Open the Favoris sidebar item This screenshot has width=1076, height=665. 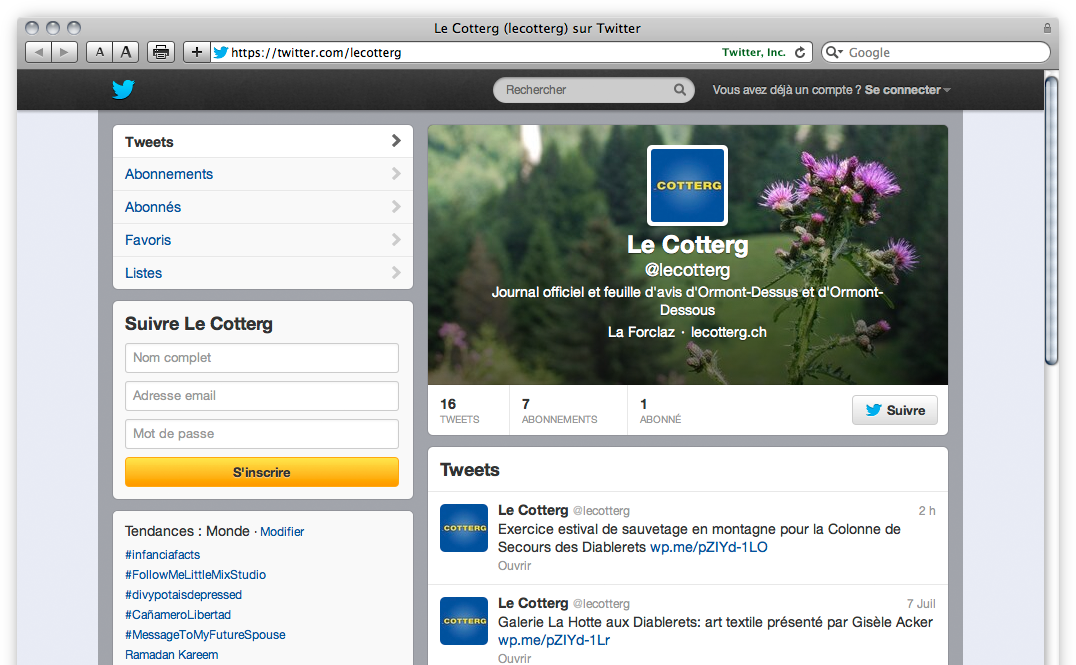click(x=263, y=240)
